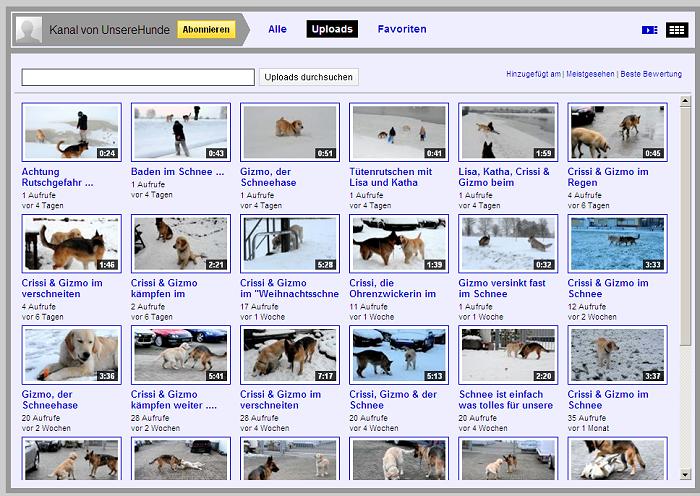Focus the uploads search field
The width and height of the screenshot is (700, 496).
click(x=138, y=77)
